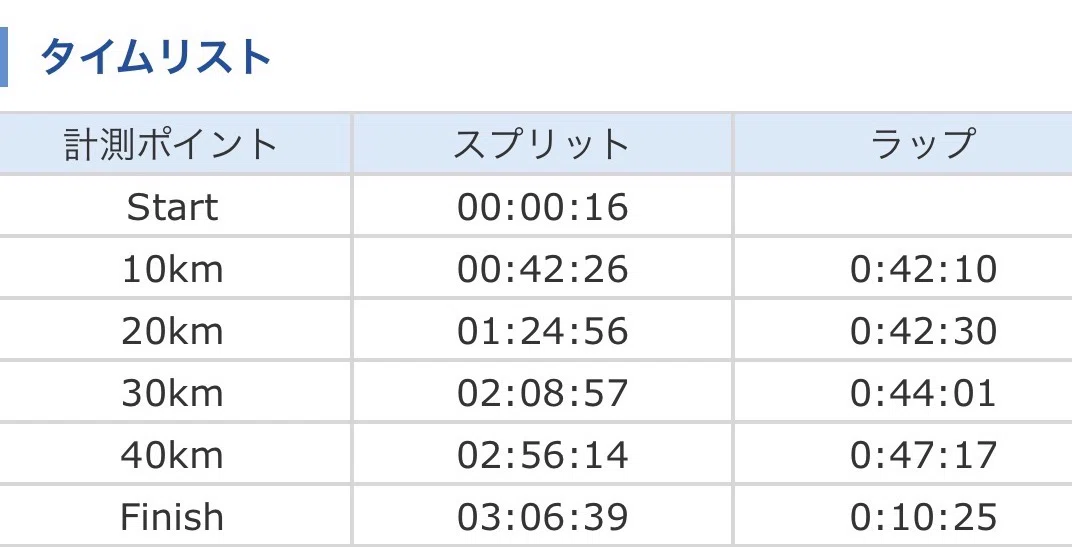
Task: Click the タイムリスト section heading
Action: click(155, 57)
